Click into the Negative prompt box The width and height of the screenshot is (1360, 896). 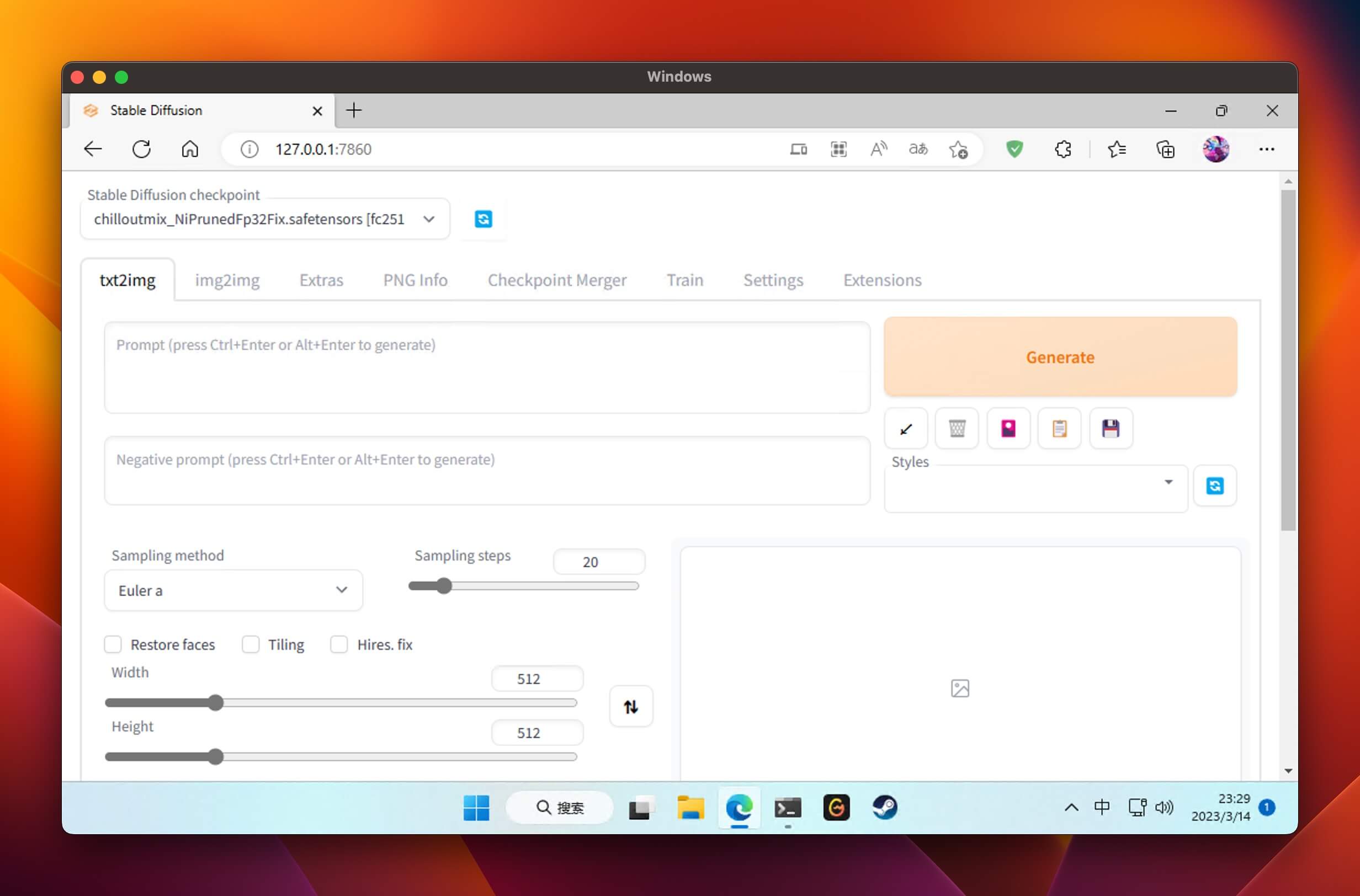[487, 471]
